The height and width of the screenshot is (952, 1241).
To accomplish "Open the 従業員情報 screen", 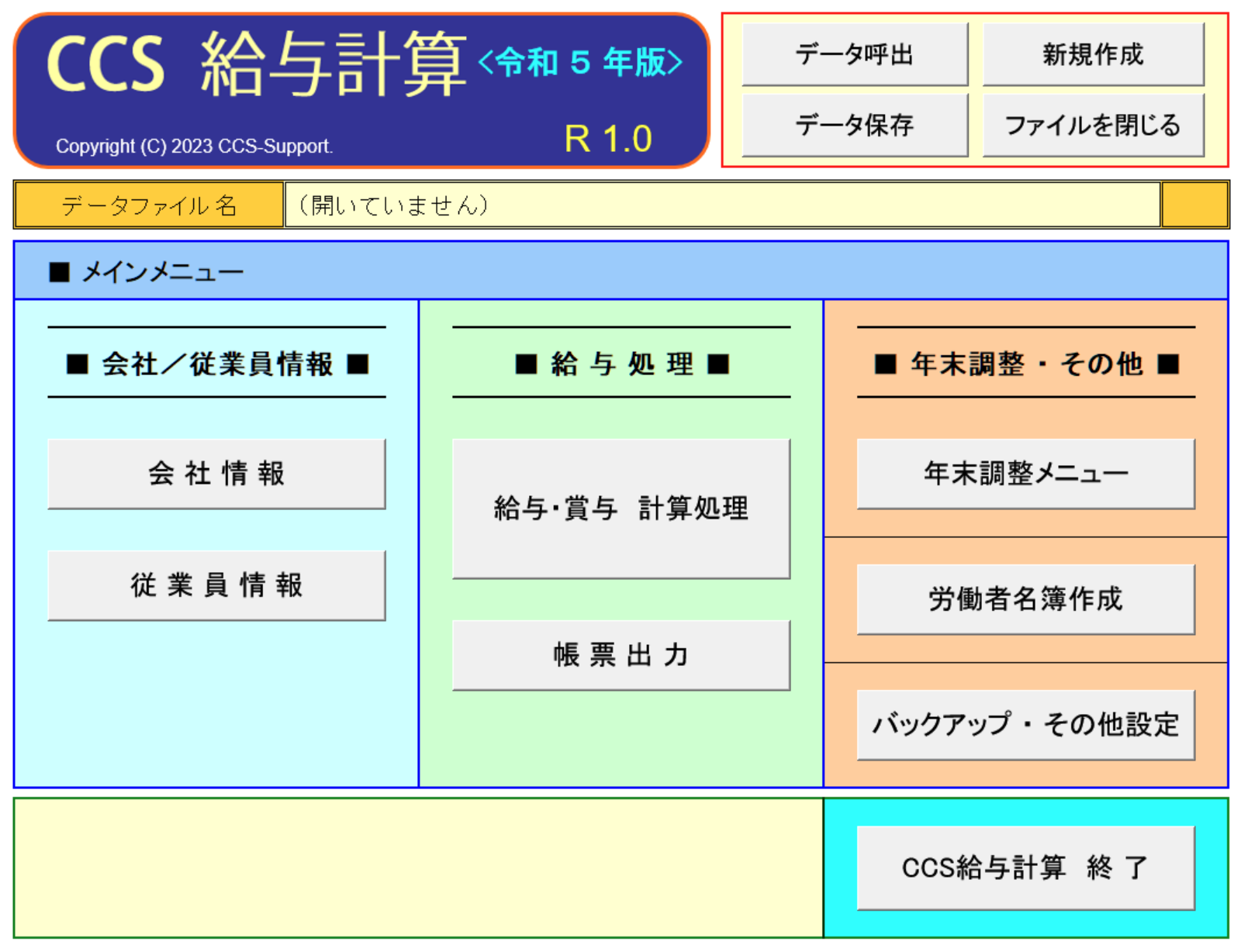I will click(216, 585).
